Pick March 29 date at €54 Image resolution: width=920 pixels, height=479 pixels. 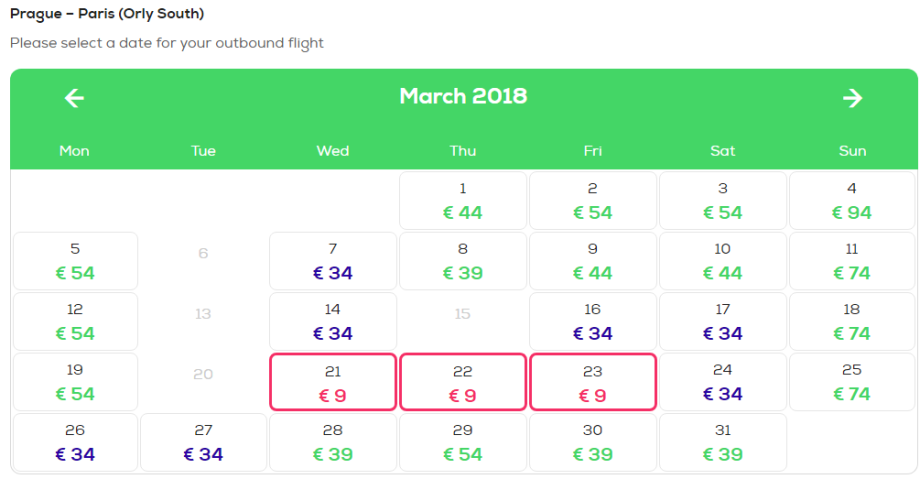click(x=463, y=442)
